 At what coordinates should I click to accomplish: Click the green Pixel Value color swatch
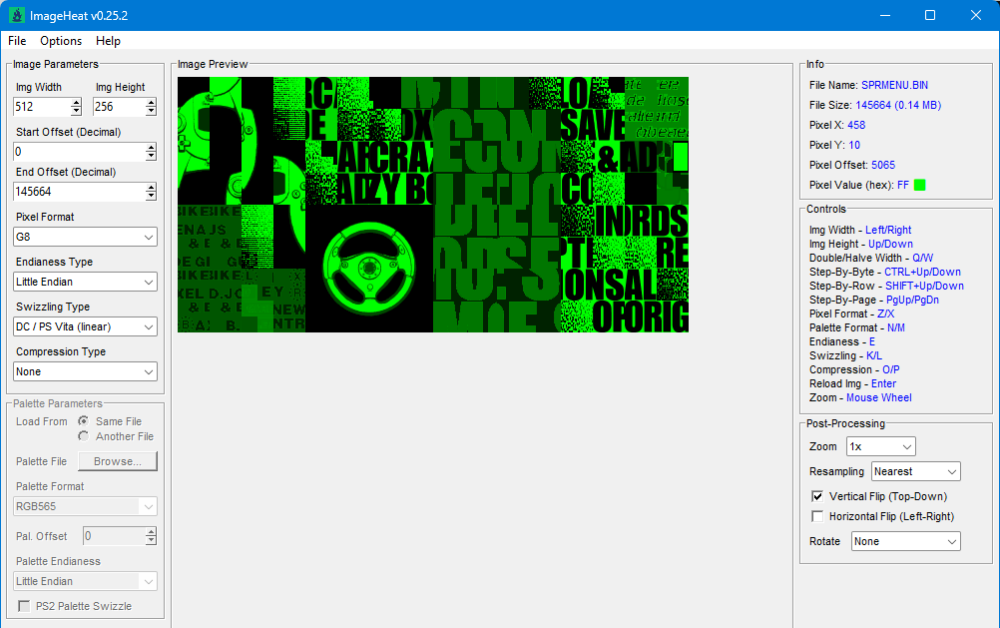920,185
